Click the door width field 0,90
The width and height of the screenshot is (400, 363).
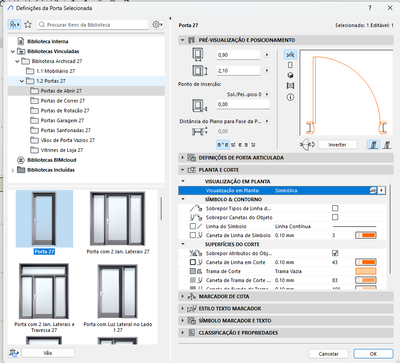click(x=238, y=55)
